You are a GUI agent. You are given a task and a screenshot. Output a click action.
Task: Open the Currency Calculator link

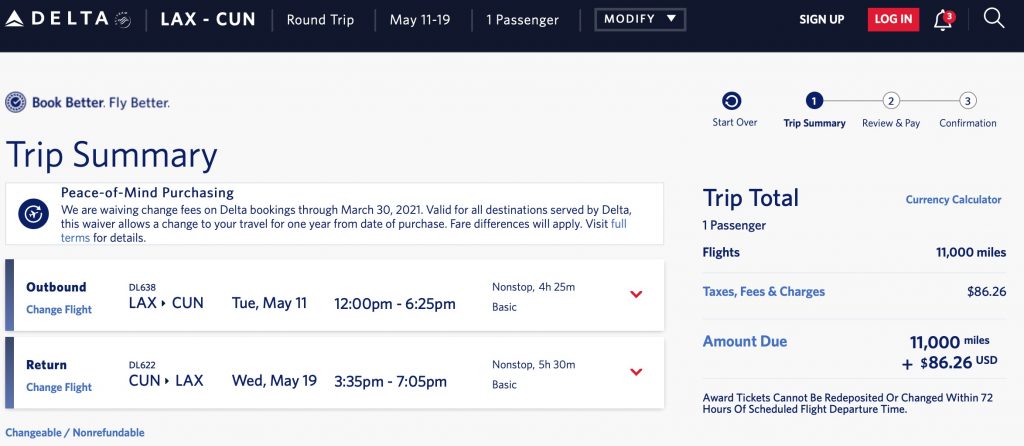953,200
